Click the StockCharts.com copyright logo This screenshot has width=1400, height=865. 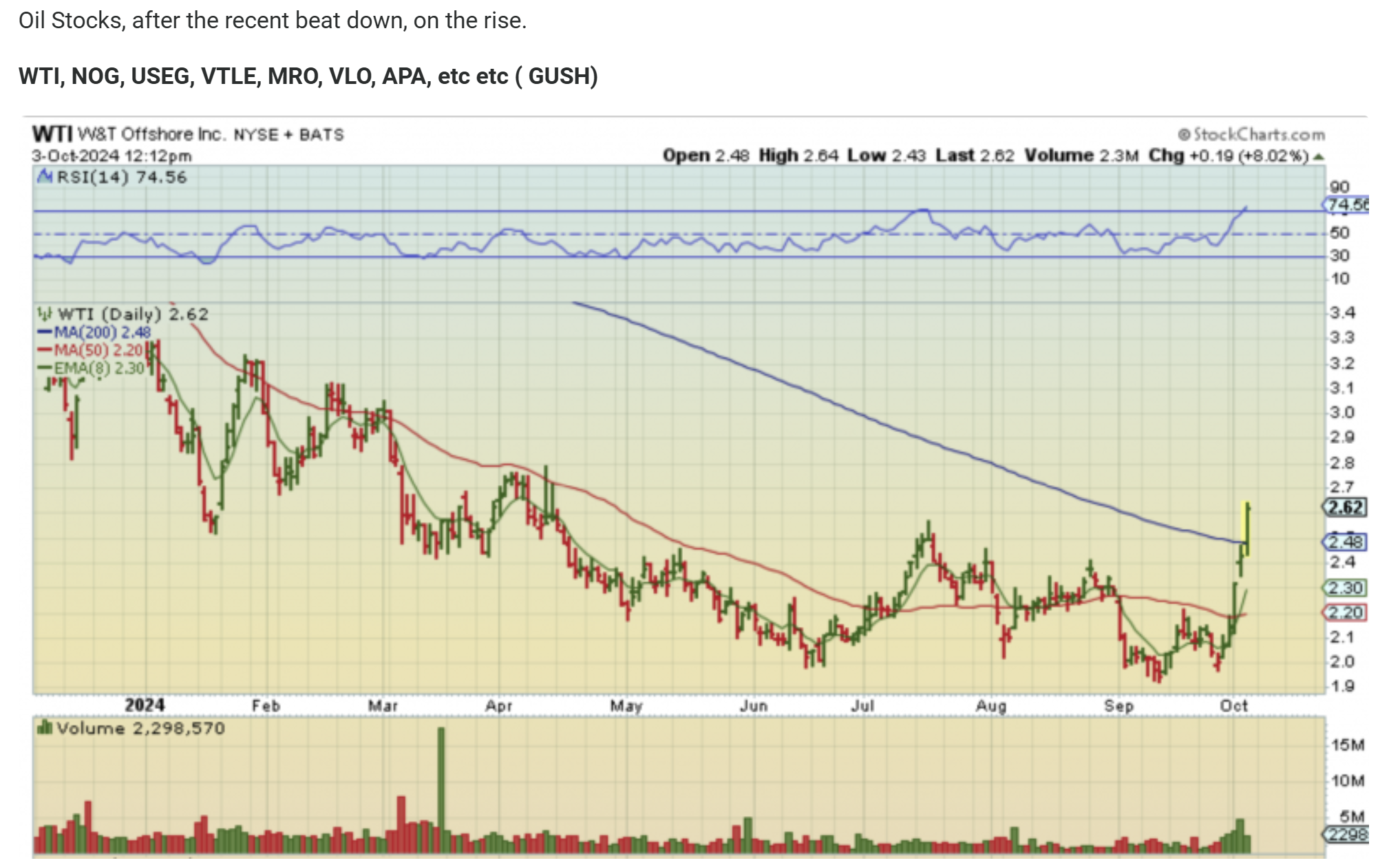tap(1251, 134)
